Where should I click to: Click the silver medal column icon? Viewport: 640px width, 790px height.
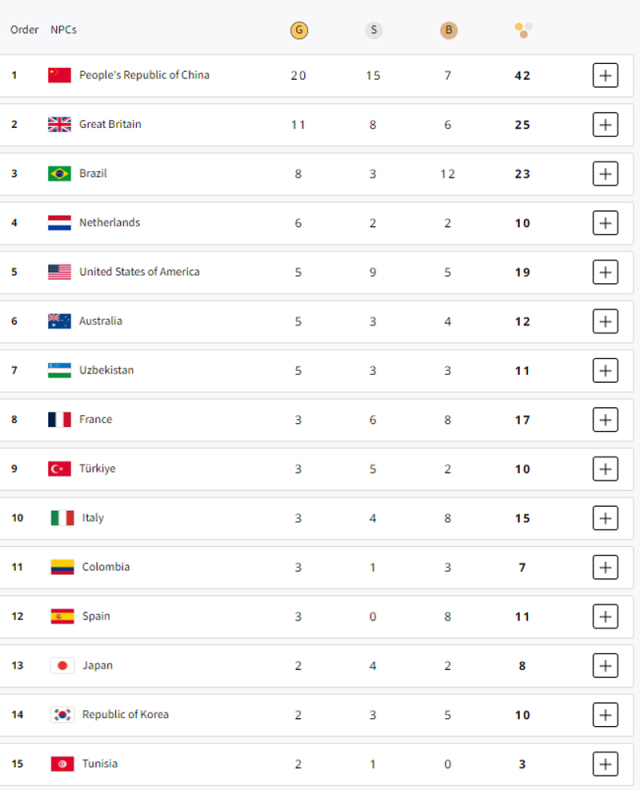click(373, 30)
